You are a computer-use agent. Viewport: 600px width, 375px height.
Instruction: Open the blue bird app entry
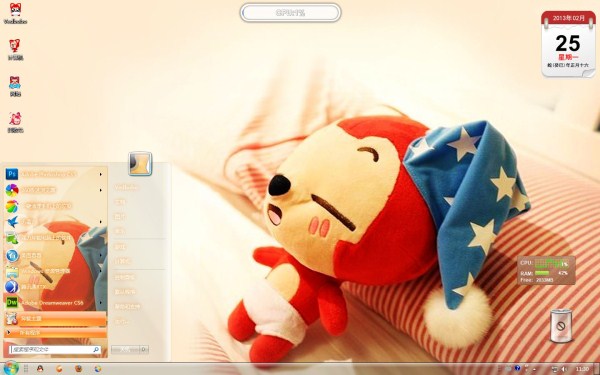pyautogui.click(x=55, y=222)
